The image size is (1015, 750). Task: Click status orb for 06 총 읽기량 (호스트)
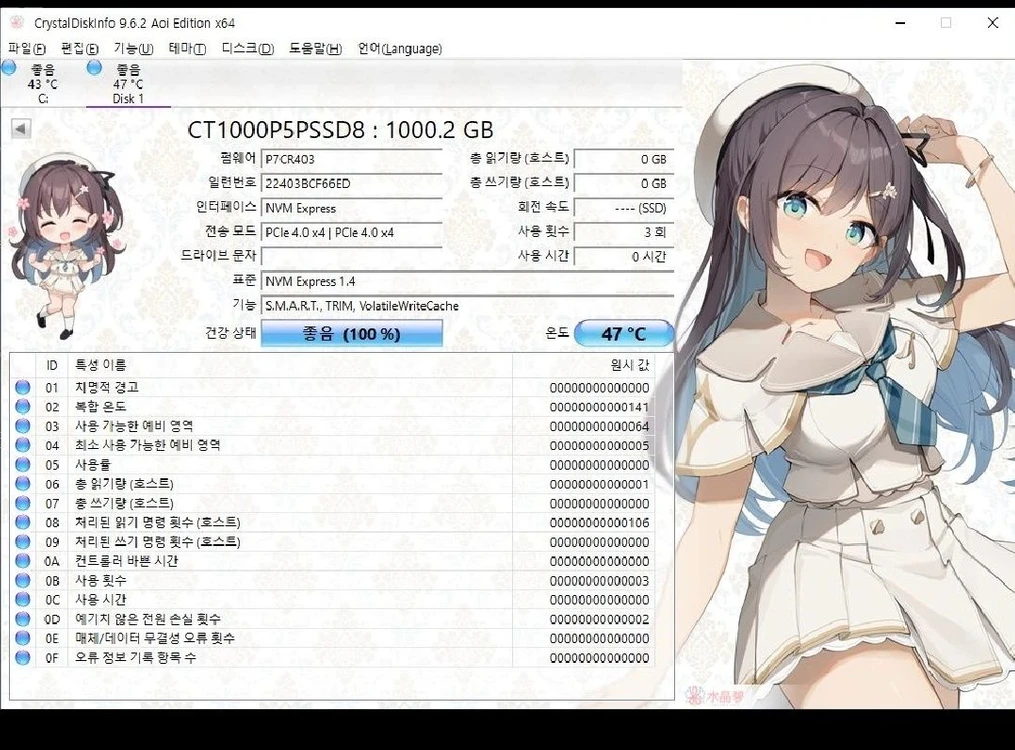23,484
